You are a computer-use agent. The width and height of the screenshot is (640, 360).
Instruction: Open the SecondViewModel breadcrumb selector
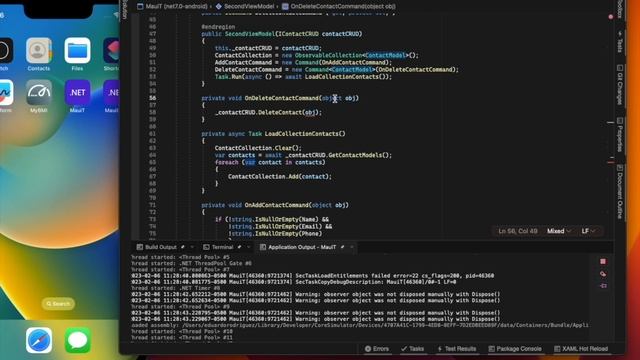coord(244,6)
